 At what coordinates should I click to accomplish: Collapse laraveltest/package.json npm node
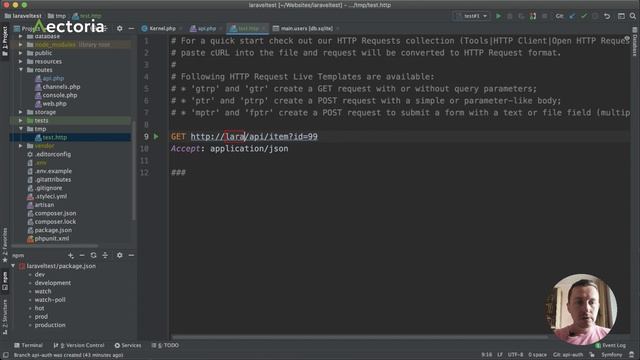(x=13, y=266)
